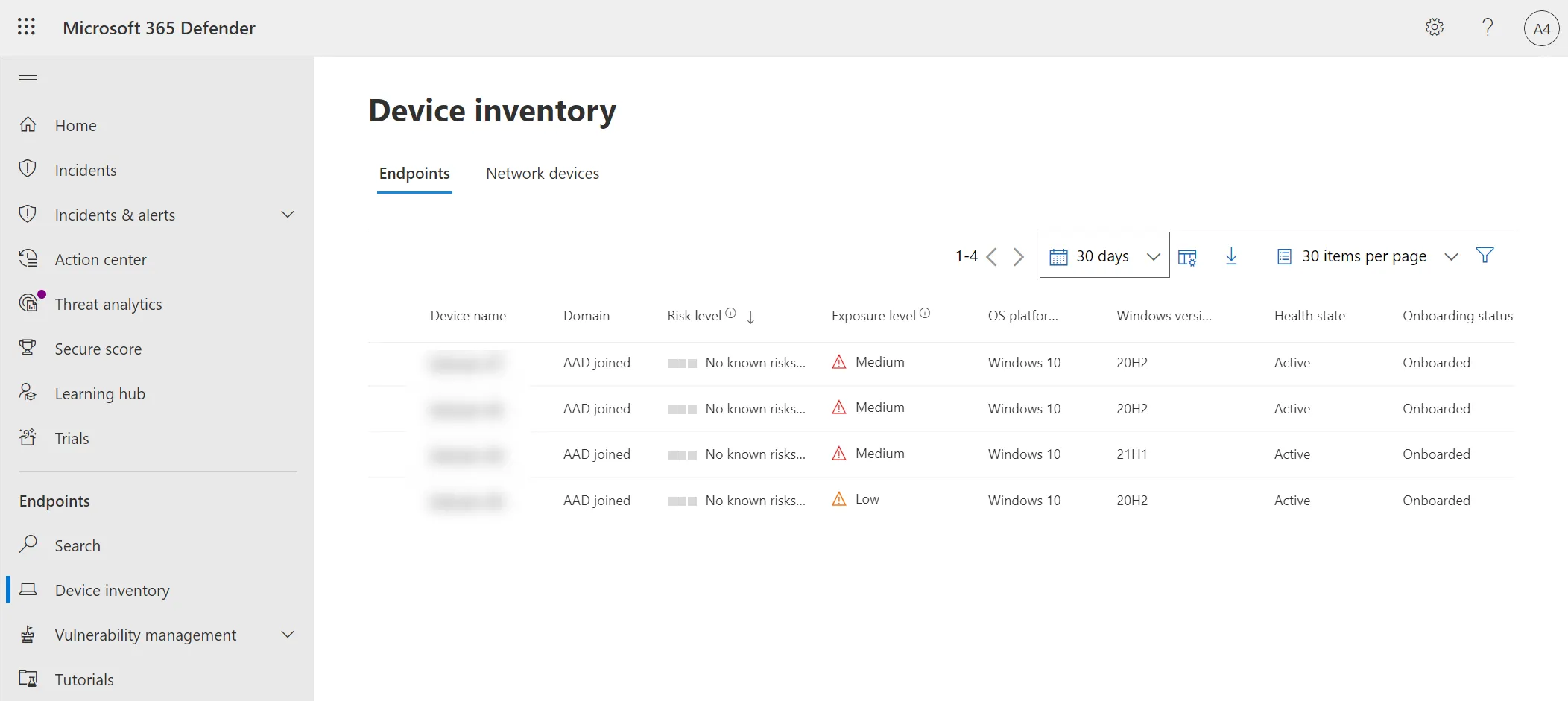
Task: Click the Learning hub icon
Action: point(28,392)
